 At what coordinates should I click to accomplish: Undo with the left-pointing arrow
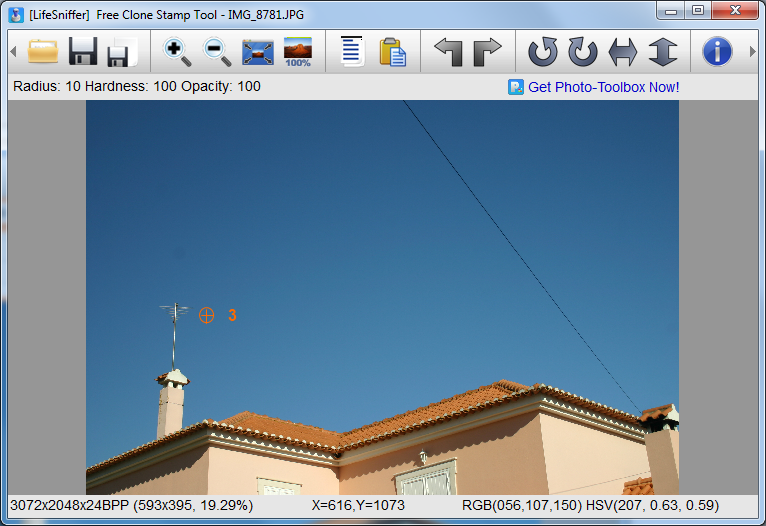pyautogui.click(x=448, y=51)
